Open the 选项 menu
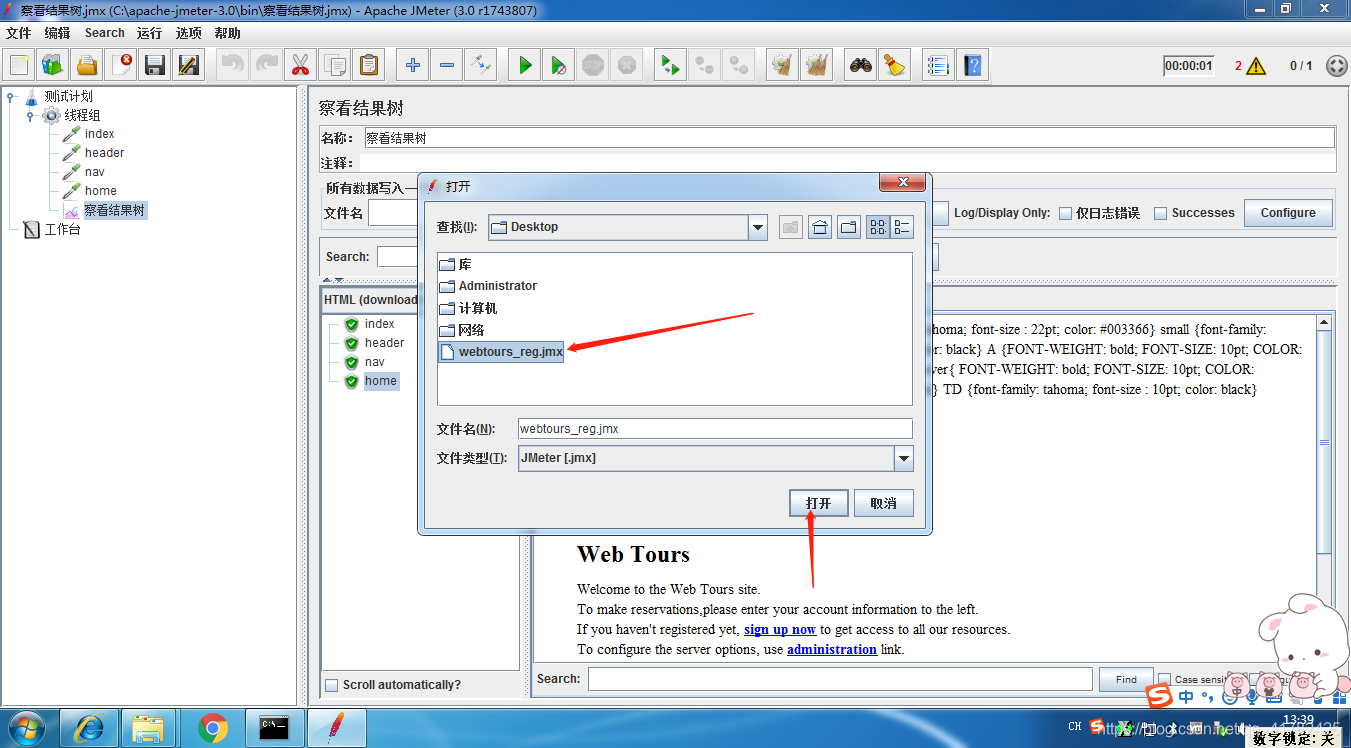Screen dimensions: 1351x748 pyautogui.click(x=188, y=33)
